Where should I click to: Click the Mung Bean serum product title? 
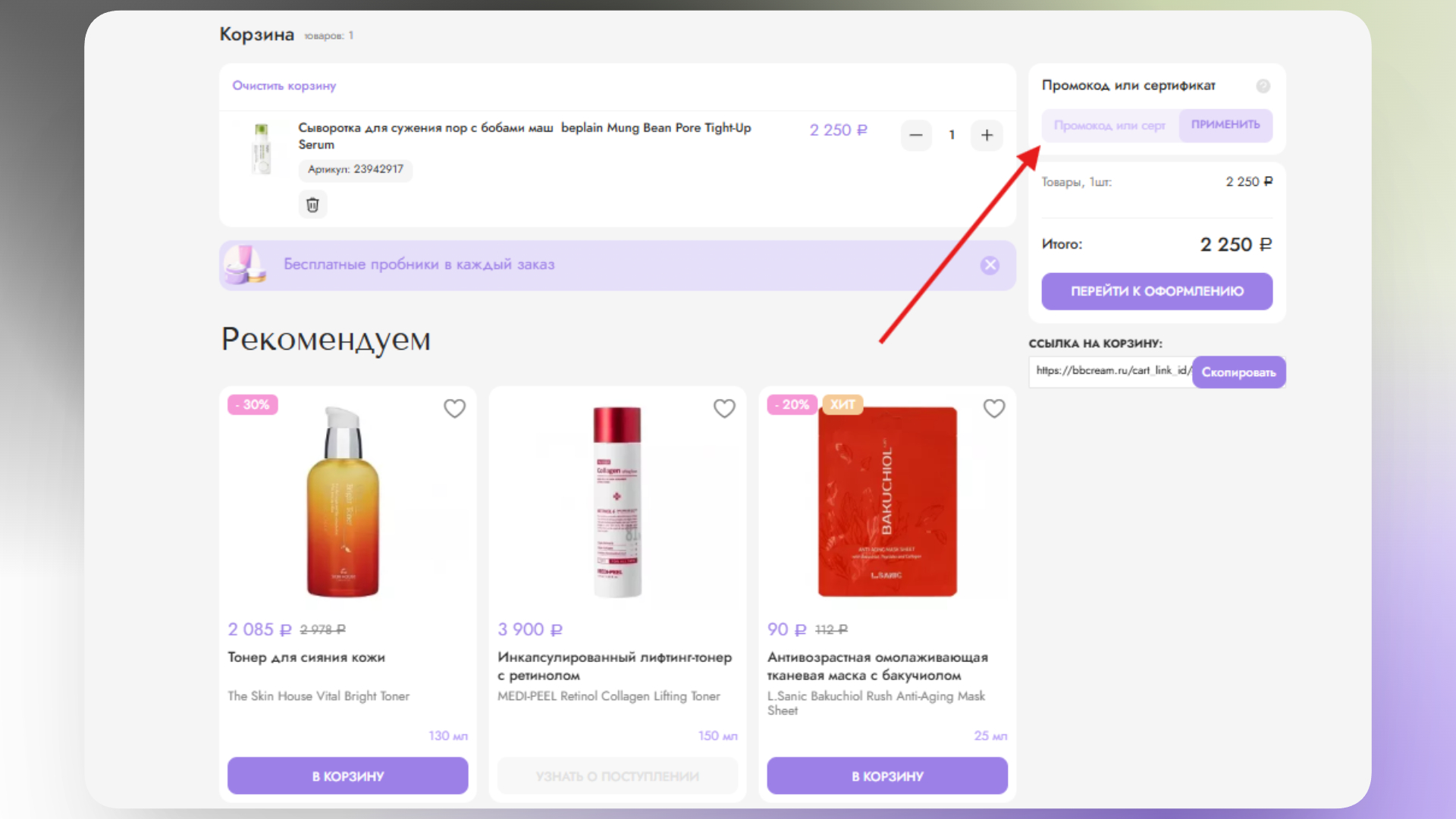pos(523,136)
